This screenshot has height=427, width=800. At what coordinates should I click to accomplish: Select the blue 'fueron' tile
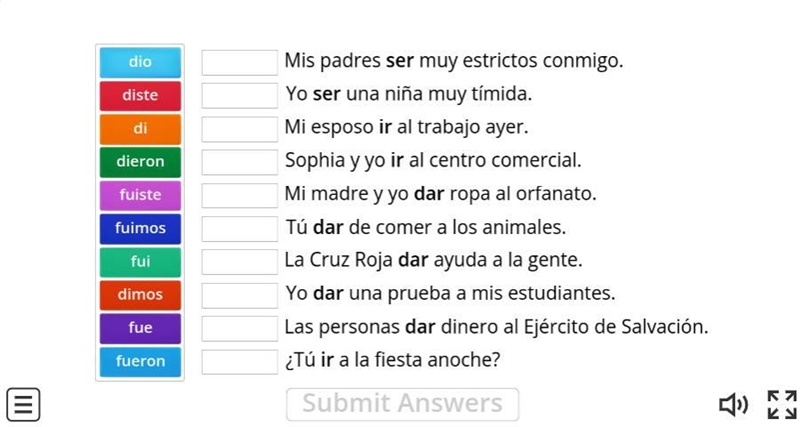click(x=140, y=362)
